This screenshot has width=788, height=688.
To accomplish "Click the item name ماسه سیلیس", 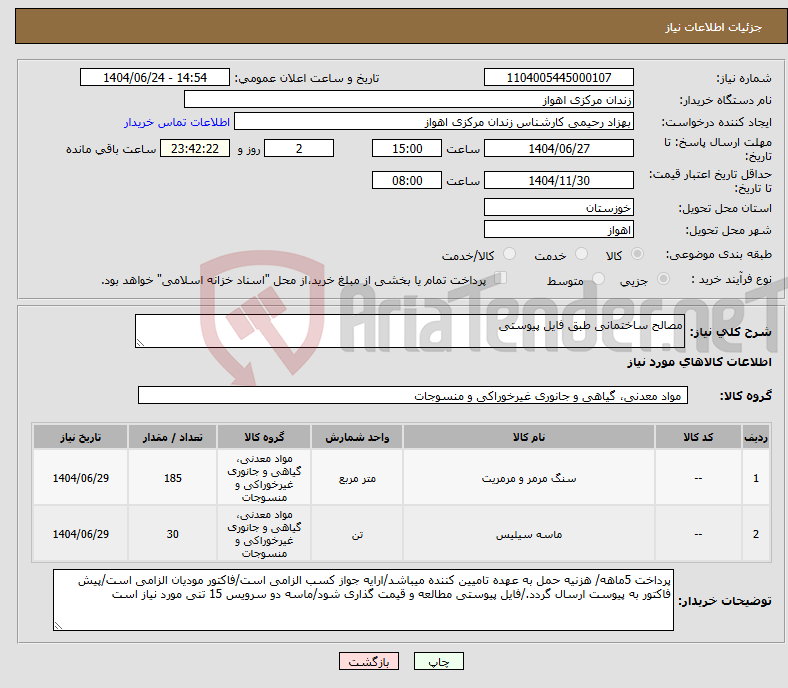I will pos(529,534).
